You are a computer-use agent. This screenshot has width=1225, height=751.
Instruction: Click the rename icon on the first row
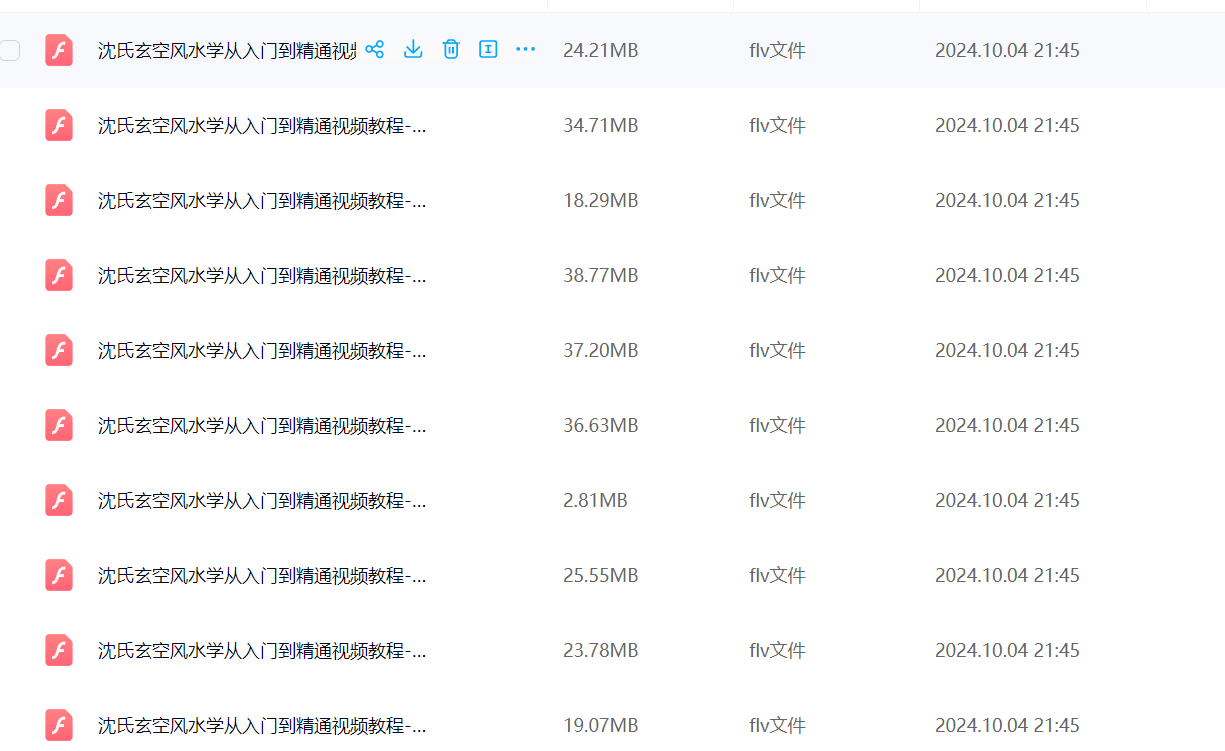[x=488, y=49]
